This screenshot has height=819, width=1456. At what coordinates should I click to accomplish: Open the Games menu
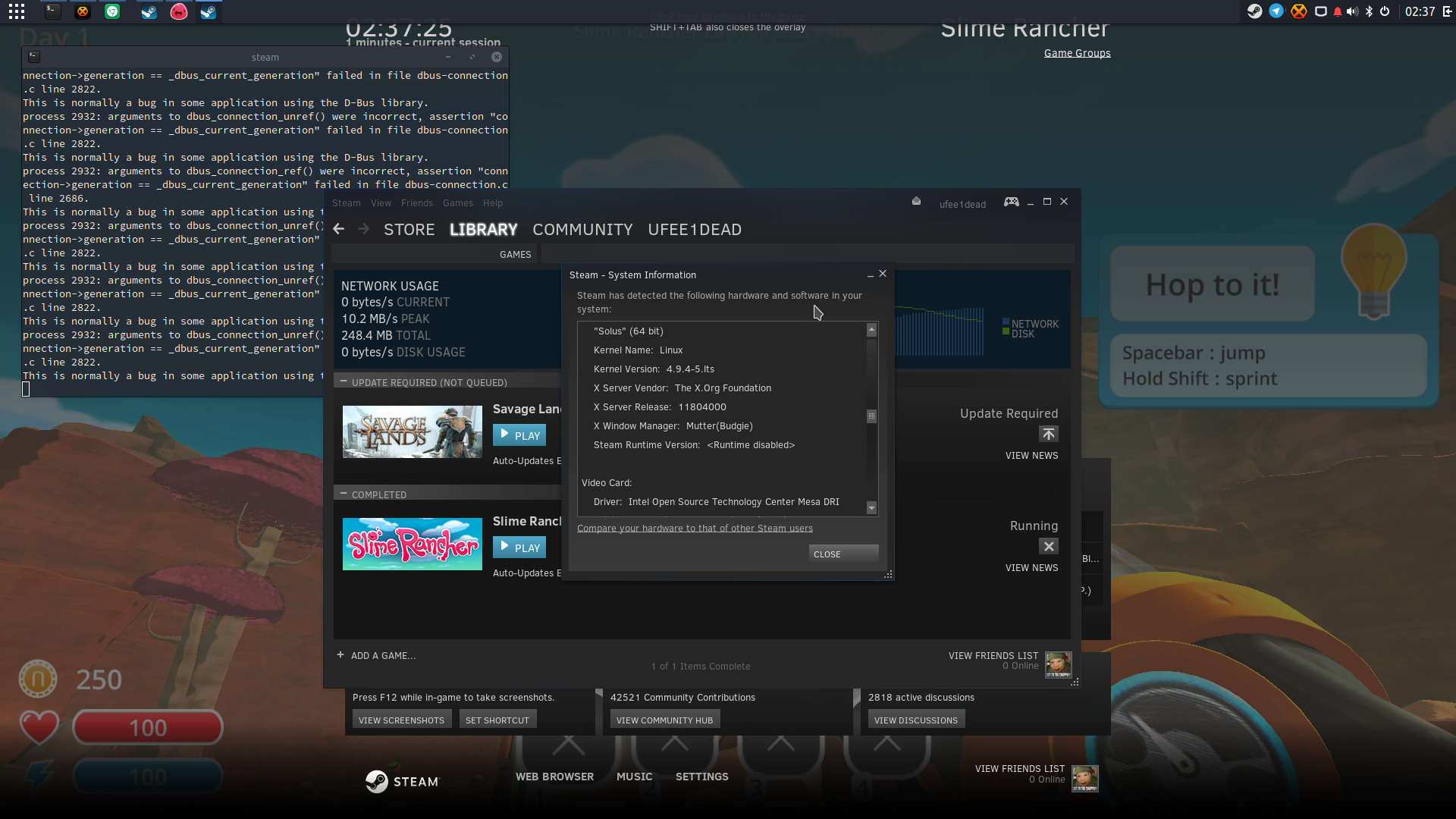[458, 203]
